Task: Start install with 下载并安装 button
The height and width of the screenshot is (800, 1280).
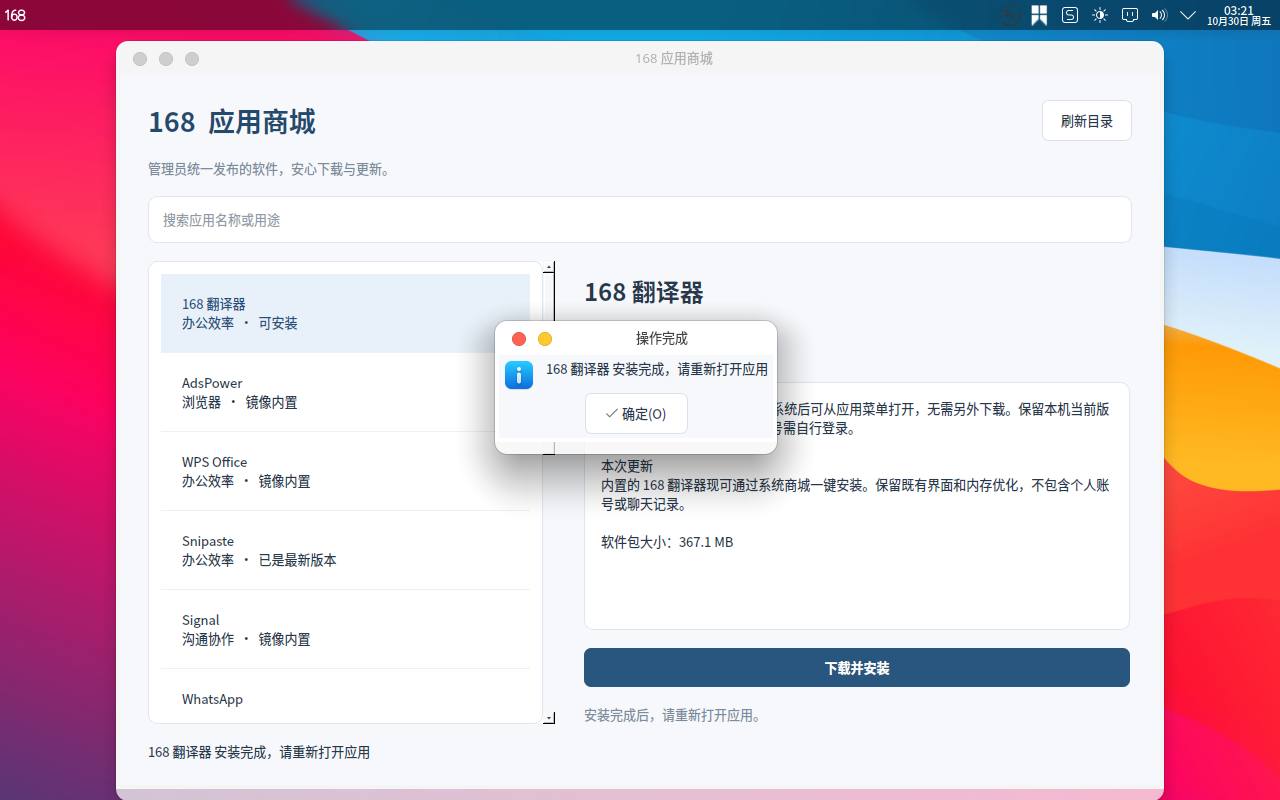Action: tap(857, 668)
